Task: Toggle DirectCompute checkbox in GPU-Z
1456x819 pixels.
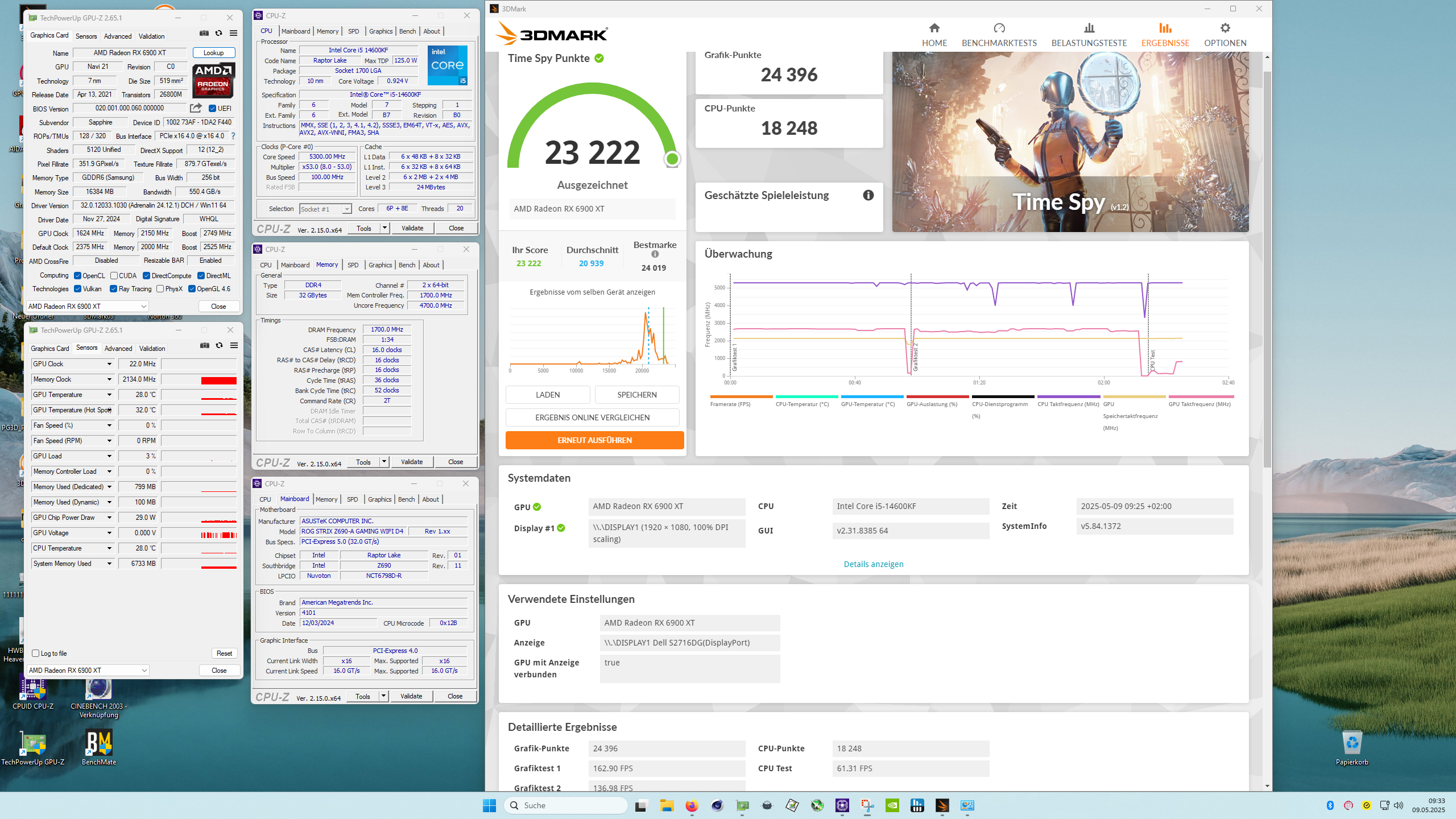Action: 146,276
